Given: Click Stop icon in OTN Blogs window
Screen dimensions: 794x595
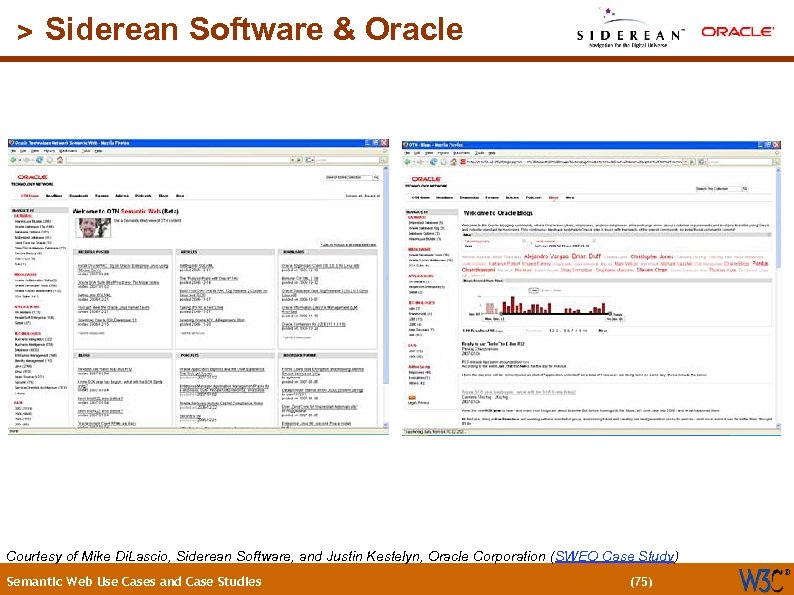Looking at the screenshot, I should (x=444, y=162).
